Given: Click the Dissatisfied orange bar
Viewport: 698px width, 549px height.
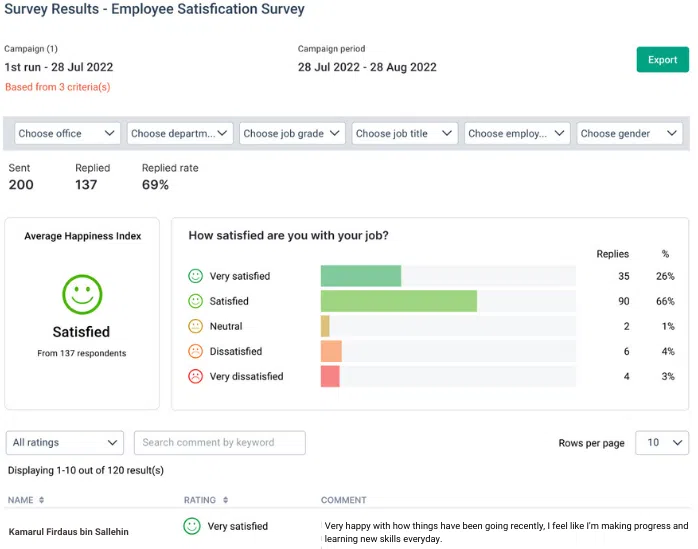Looking at the screenshot, I should (x=331, y=351).
